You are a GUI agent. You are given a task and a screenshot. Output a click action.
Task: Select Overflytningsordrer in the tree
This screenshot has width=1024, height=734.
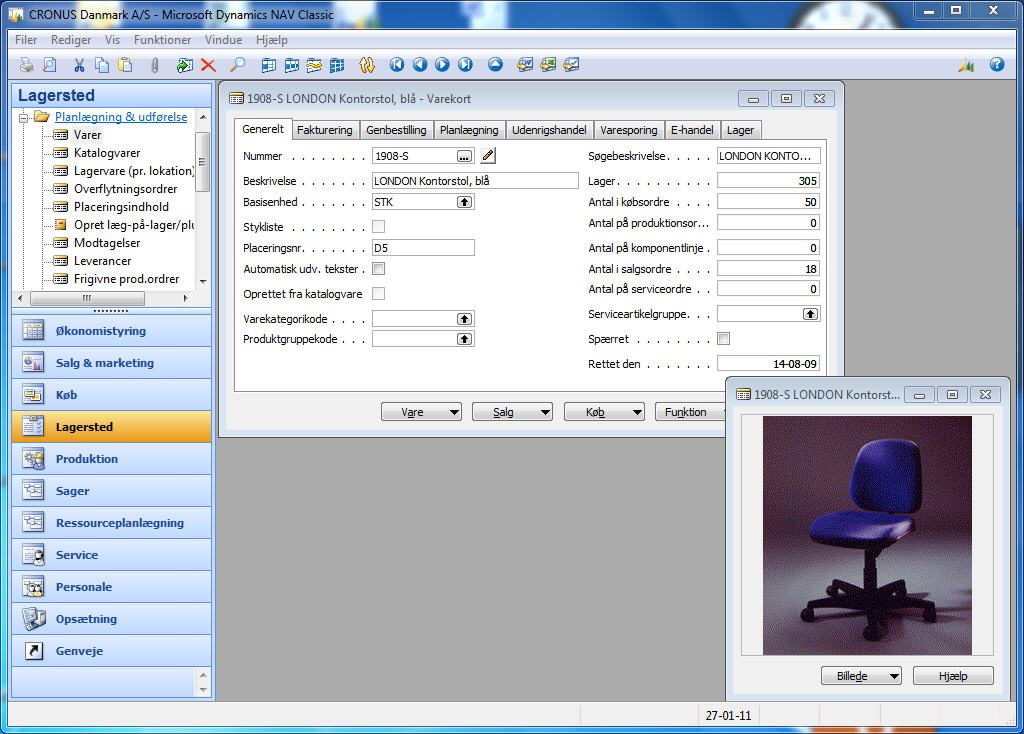click(125, 189)
